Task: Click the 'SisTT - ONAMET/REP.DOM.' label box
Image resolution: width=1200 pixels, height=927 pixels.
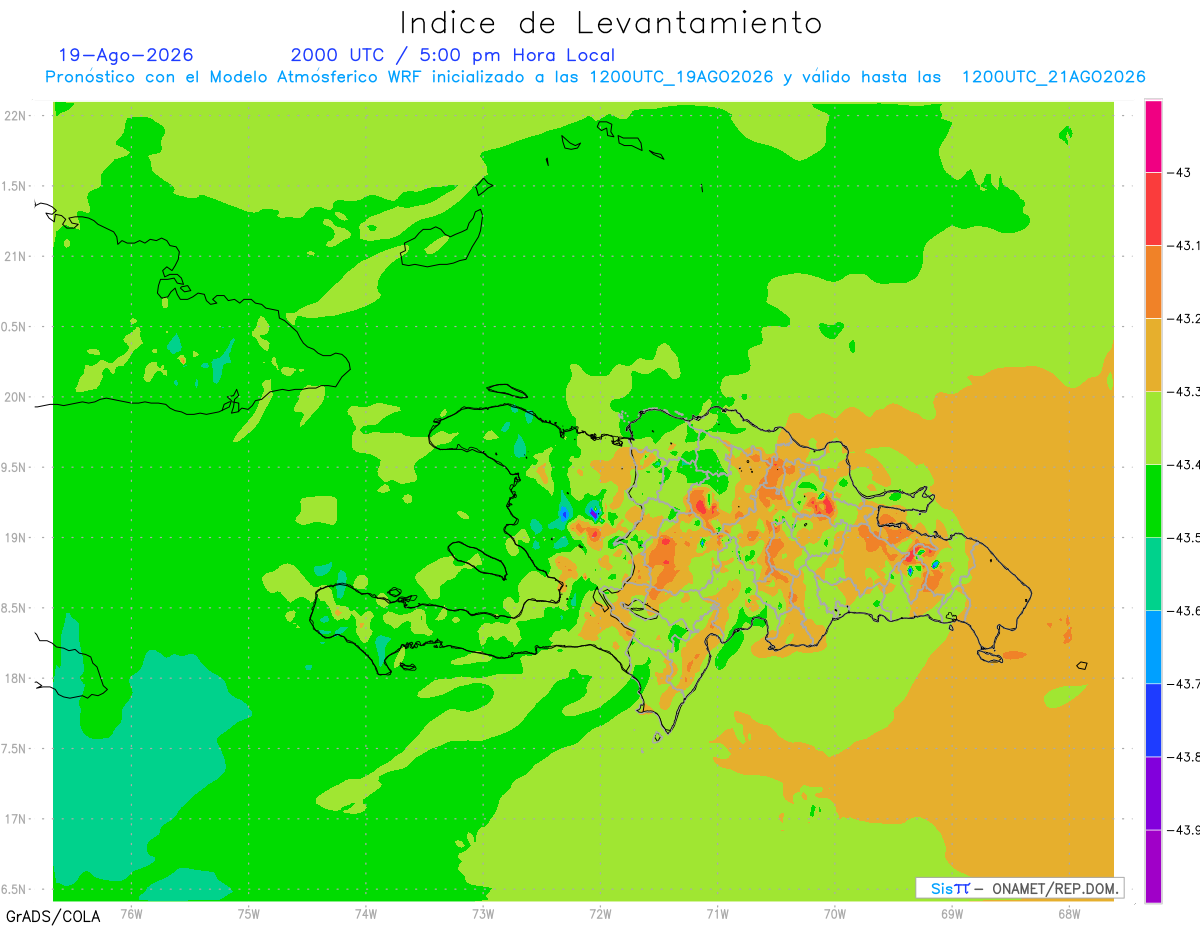Action: [x=1020, y=888]
